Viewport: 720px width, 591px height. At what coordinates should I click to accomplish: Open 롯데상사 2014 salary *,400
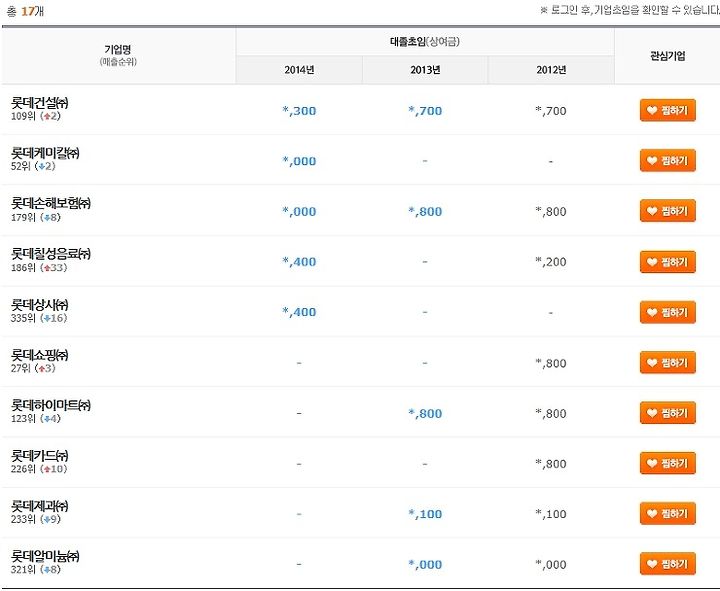click(299, 312)
